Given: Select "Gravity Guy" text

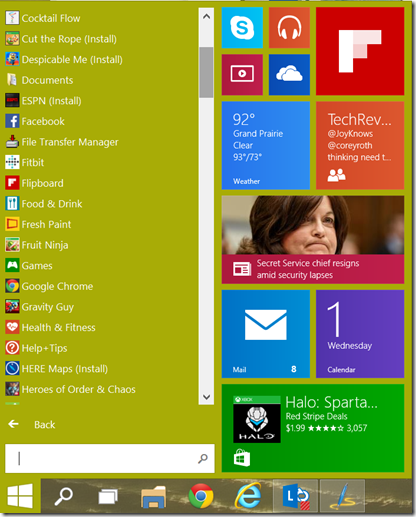Looking at the screenshot, I should click(x=48, y=307).
